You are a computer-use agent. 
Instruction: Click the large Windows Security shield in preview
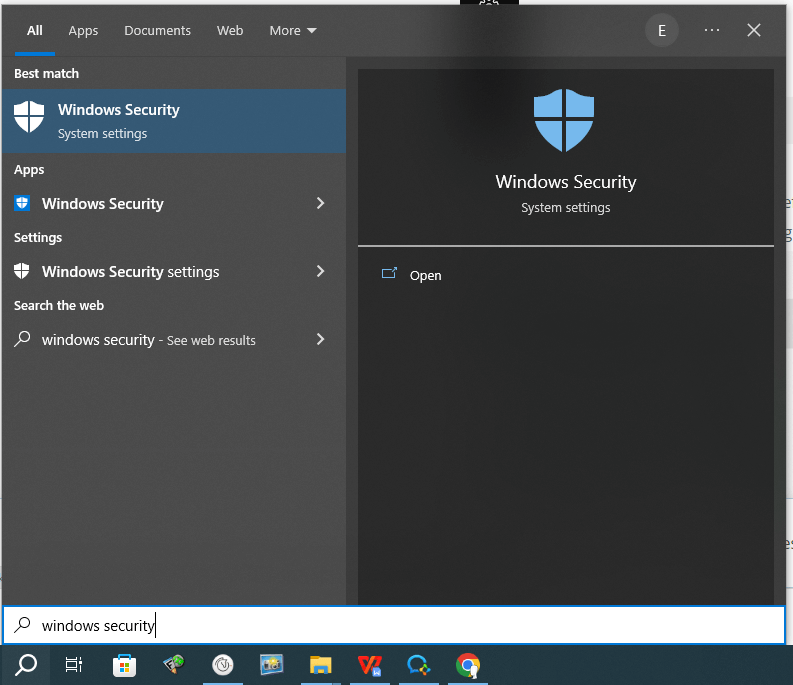click(565, 120)
